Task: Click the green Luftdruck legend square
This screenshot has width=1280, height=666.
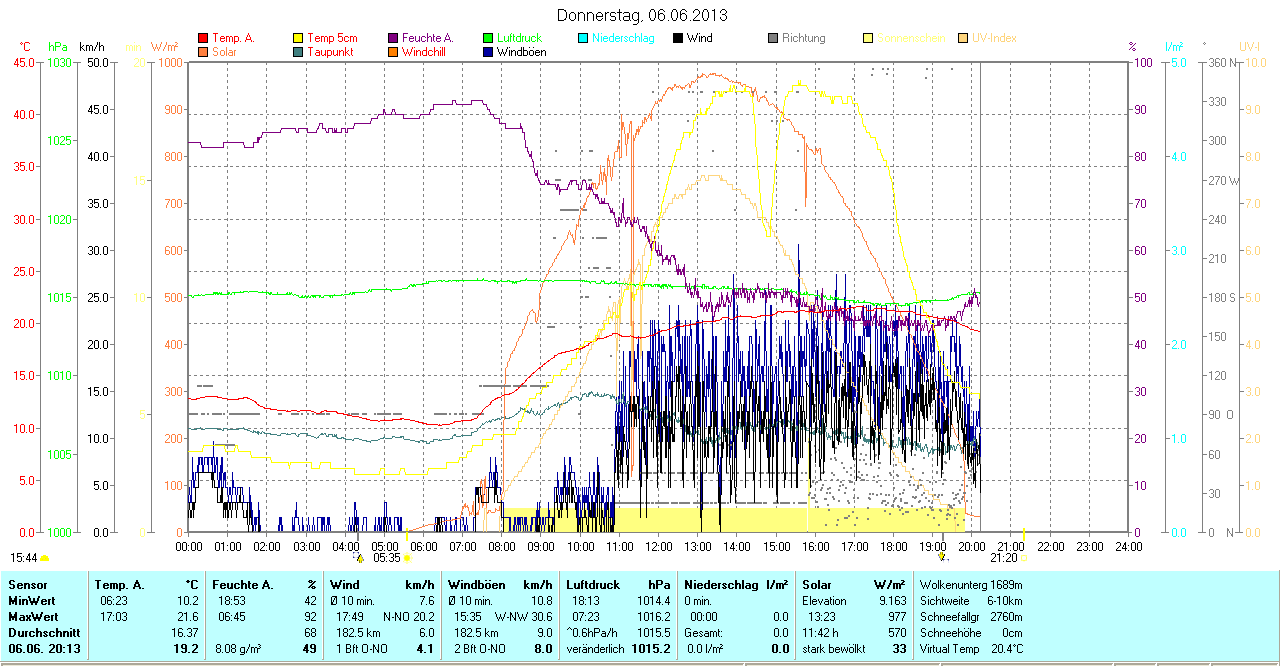Action: click(487, 38)
